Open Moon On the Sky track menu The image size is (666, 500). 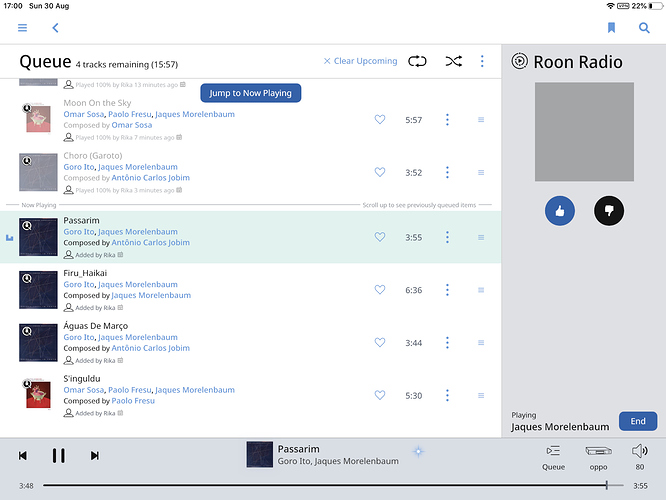coord(447,120)
